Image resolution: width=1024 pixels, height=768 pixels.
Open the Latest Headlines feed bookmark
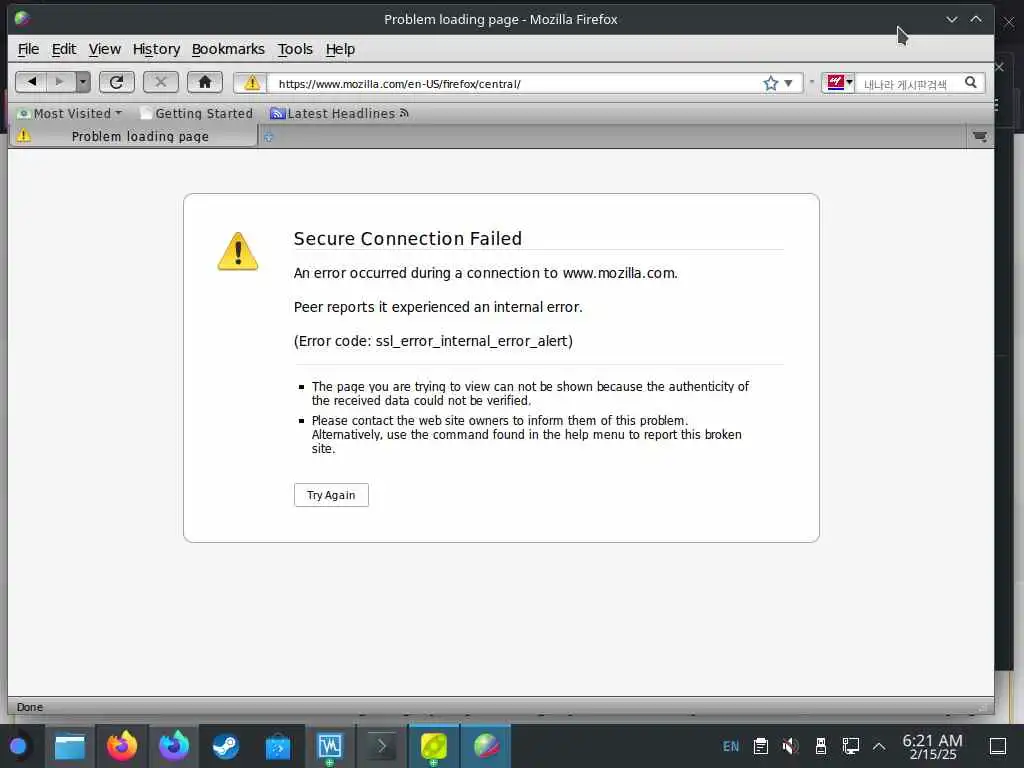[x=340, y=114]
